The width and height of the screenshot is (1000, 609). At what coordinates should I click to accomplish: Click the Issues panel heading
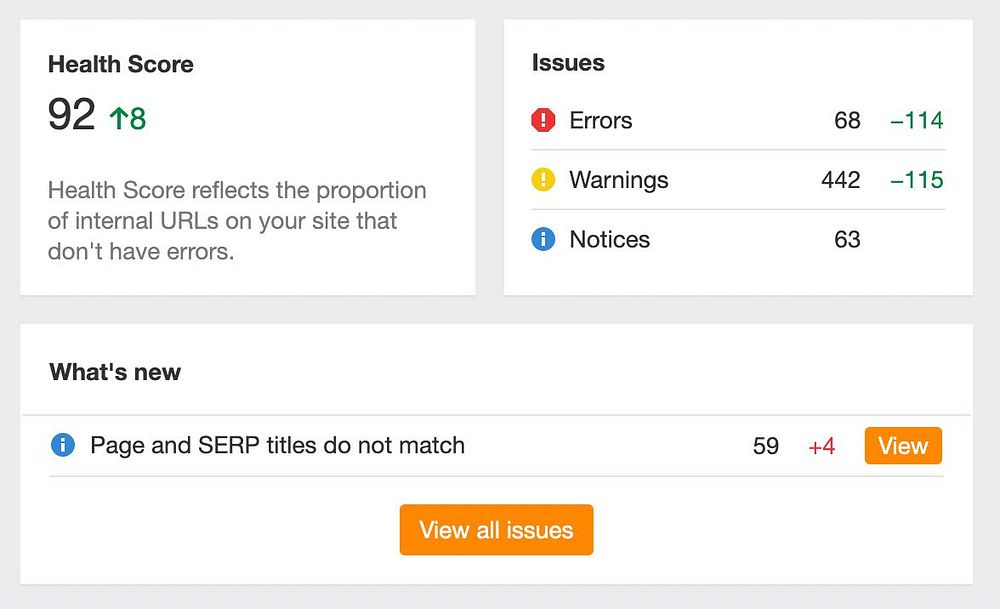[x=568, y=63]
